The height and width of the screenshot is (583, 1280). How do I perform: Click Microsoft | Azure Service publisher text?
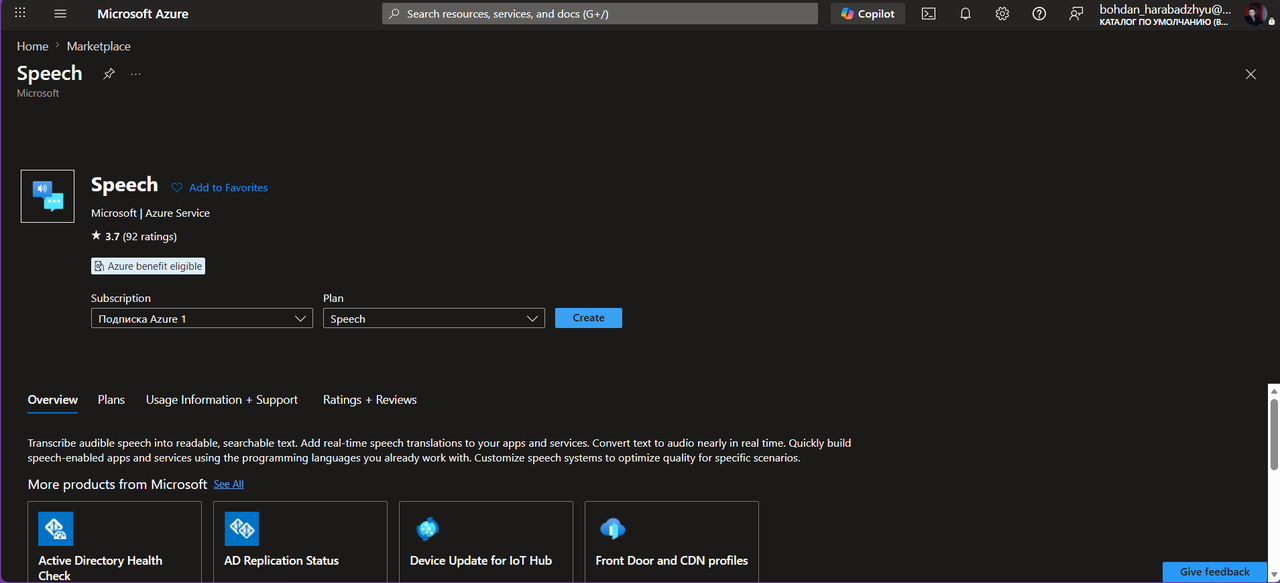[150, 213]
